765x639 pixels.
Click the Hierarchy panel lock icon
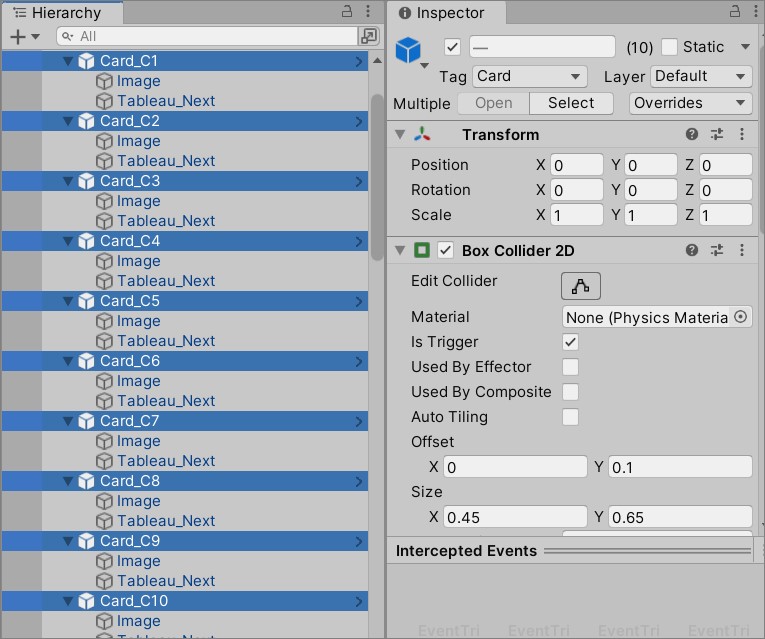(347, 11)
